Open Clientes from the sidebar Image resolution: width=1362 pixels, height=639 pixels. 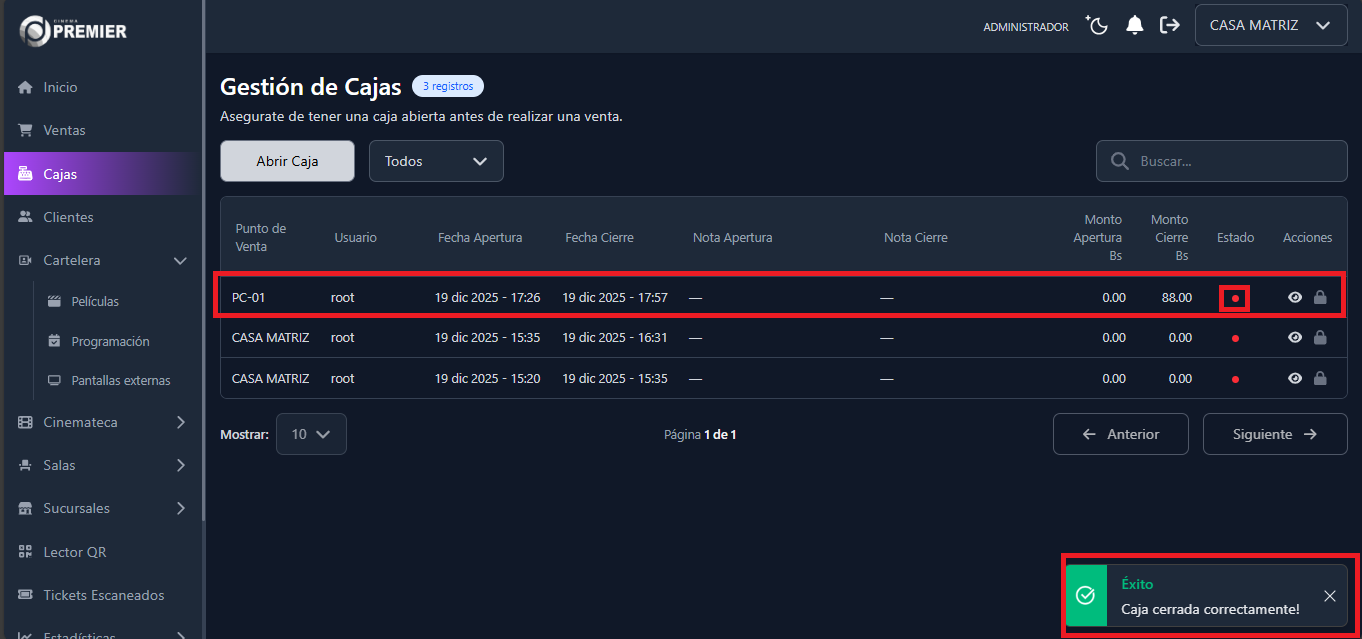(68, 217)
